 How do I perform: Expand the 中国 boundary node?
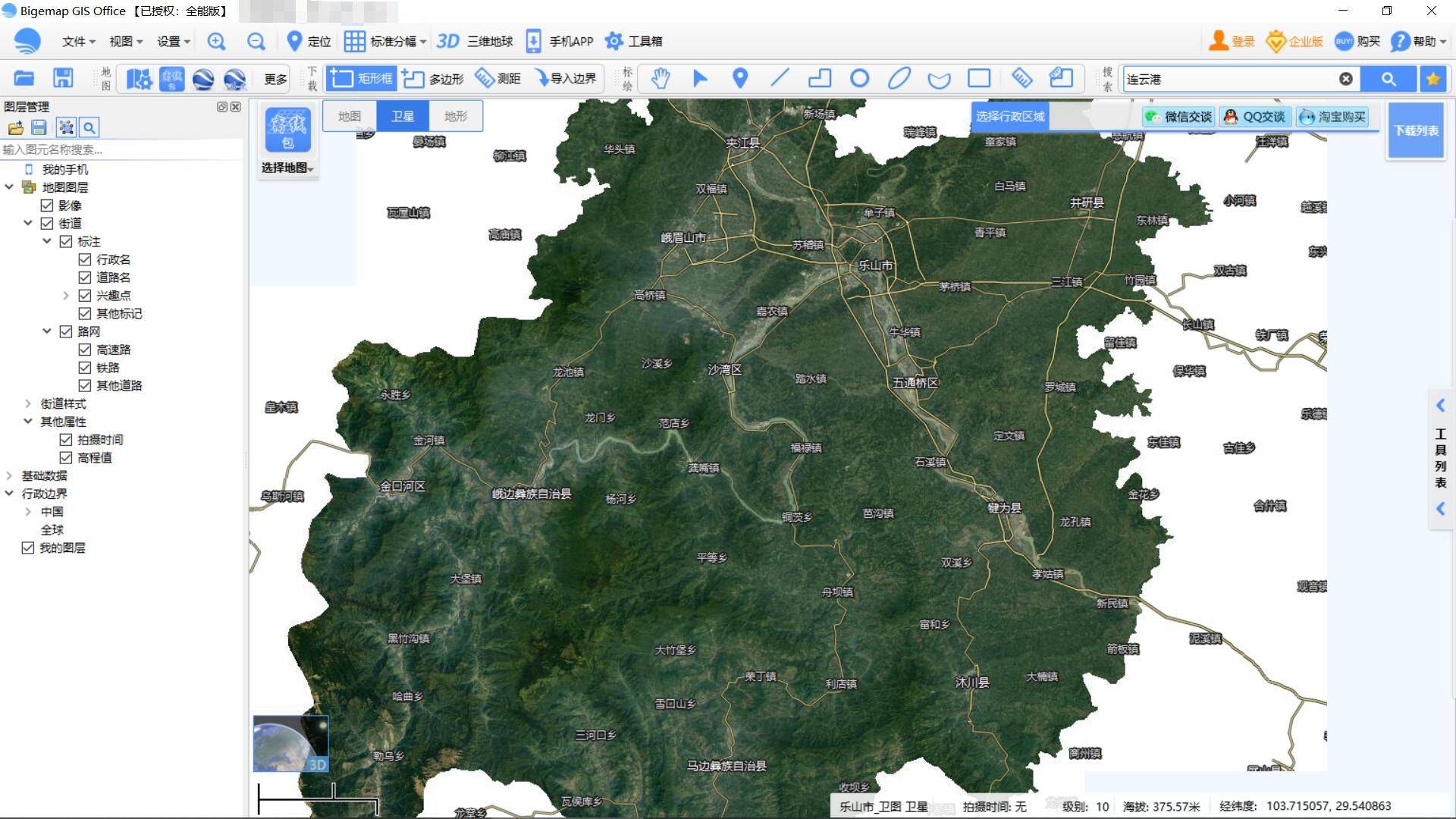point(28,512)
